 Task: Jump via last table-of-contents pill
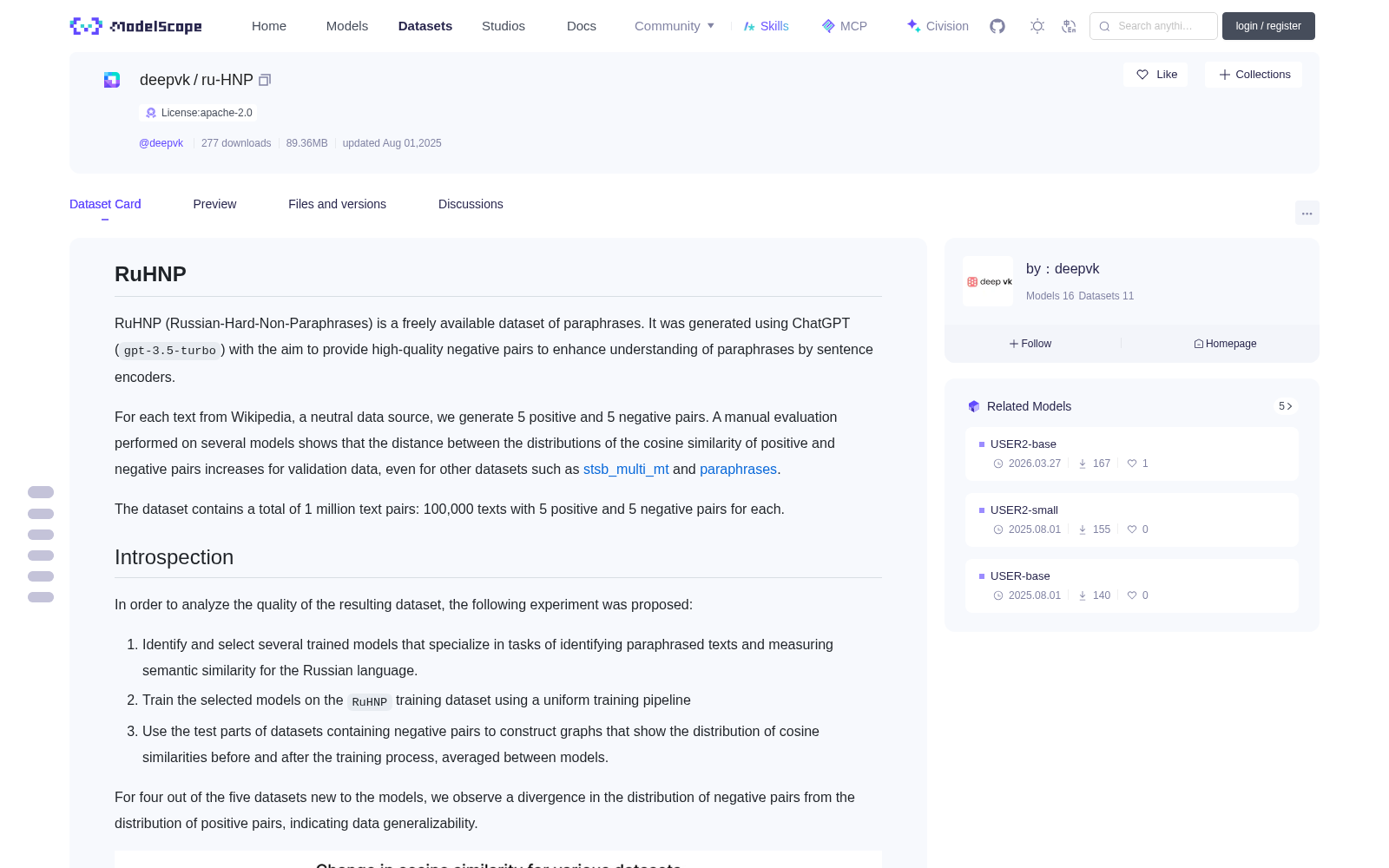coord(41,597)
